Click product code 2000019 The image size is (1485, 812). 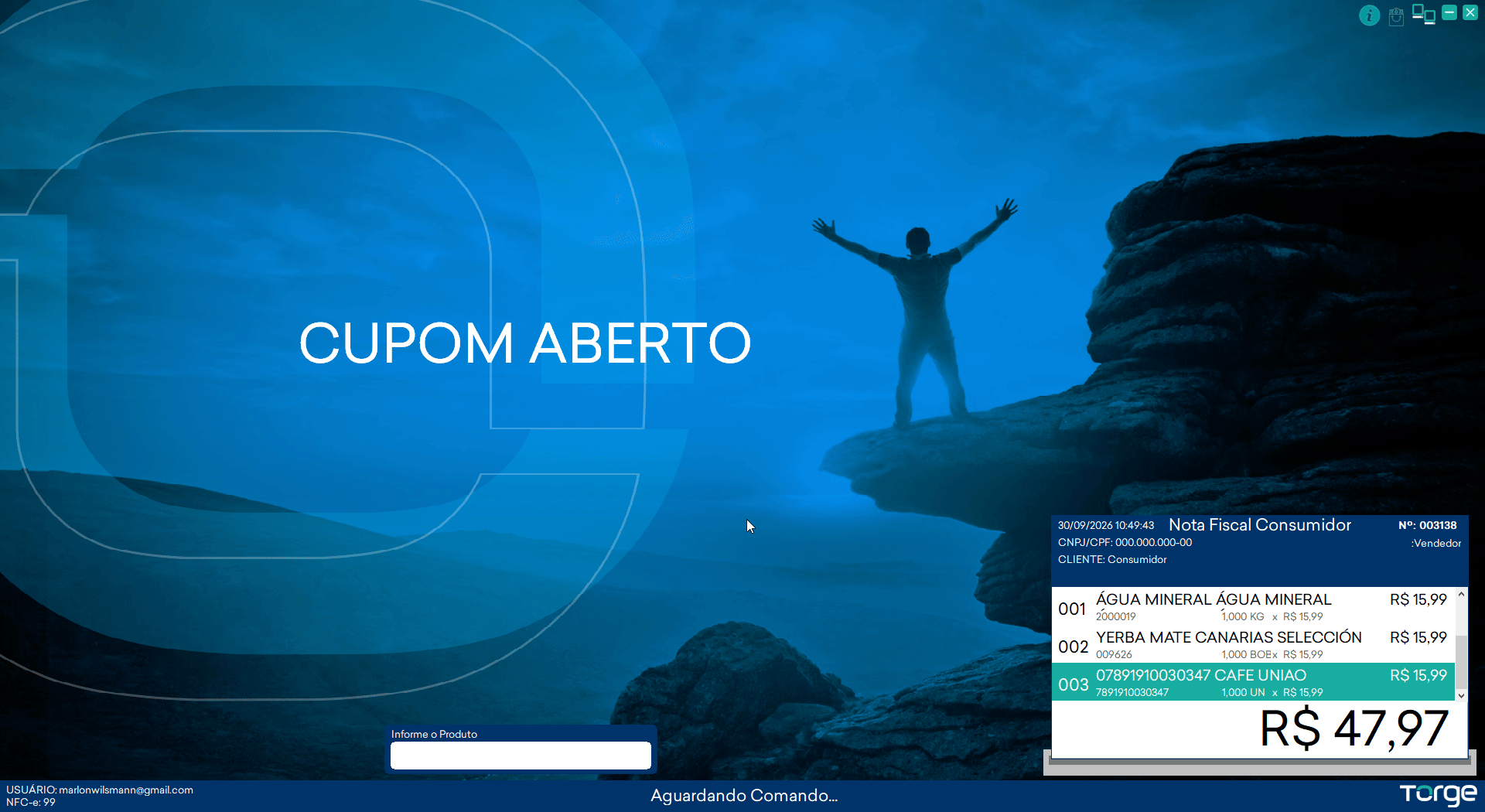(x=1116, y=616)
